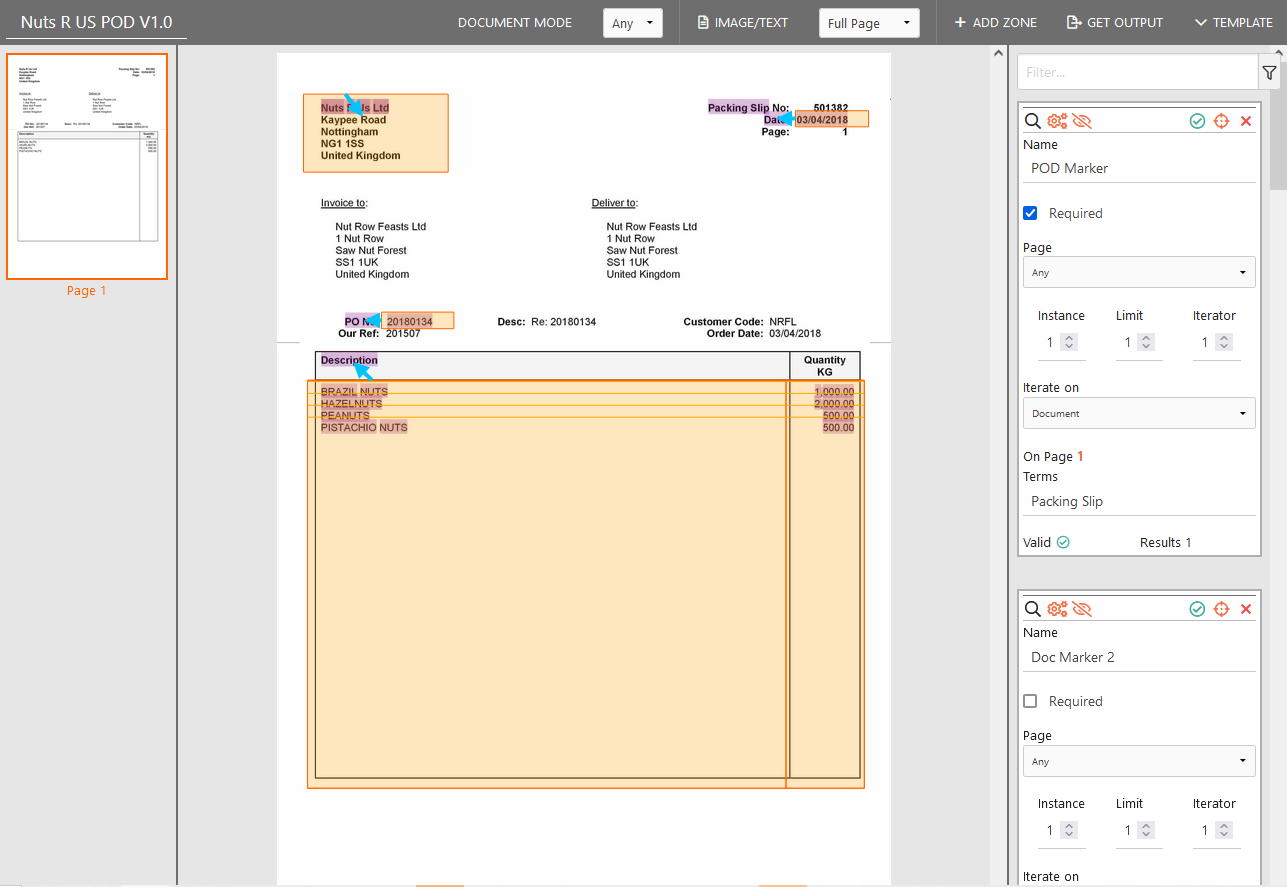Open Page dropdown in POD Marker panel
This screenshot has height=887, width=1287.
(x=1139, y=272)
